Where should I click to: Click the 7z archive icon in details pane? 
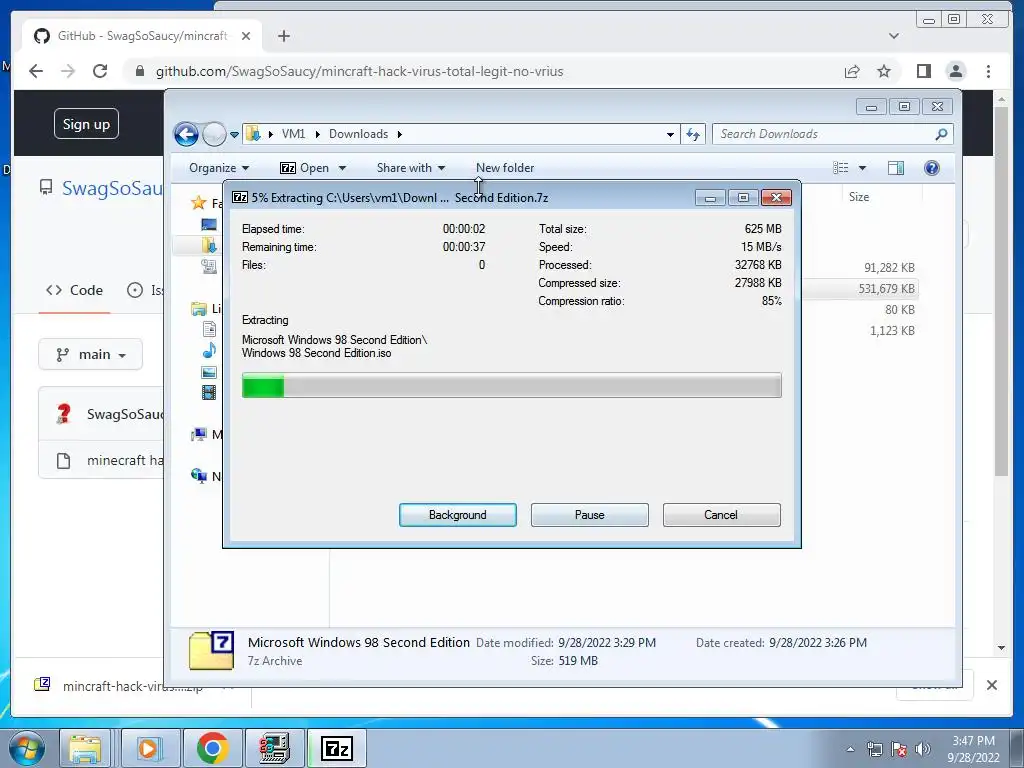[211, 650]
